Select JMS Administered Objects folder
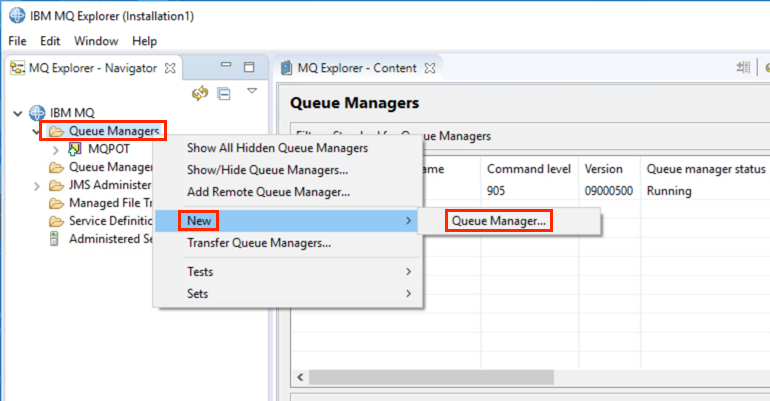The image size is (770, 401). click(x=110, y=185)
